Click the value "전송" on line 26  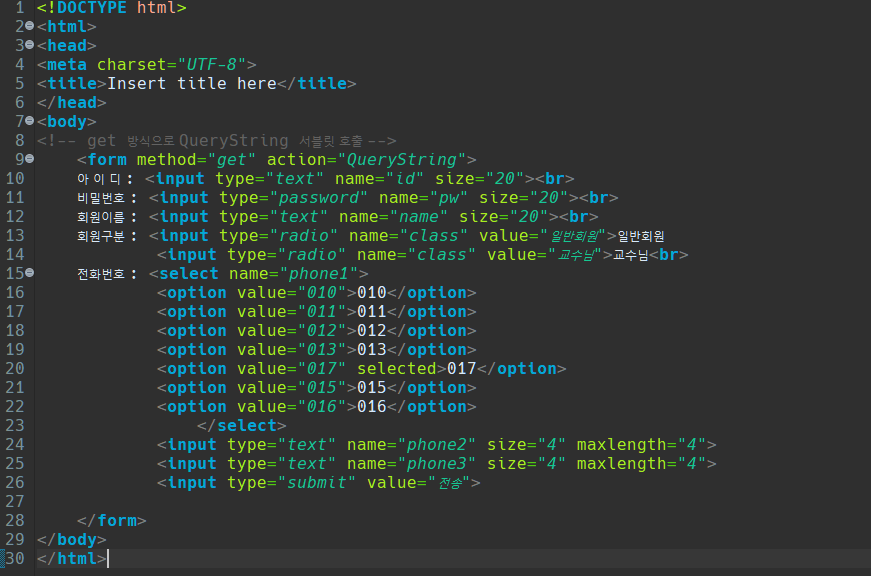point(450,483)
